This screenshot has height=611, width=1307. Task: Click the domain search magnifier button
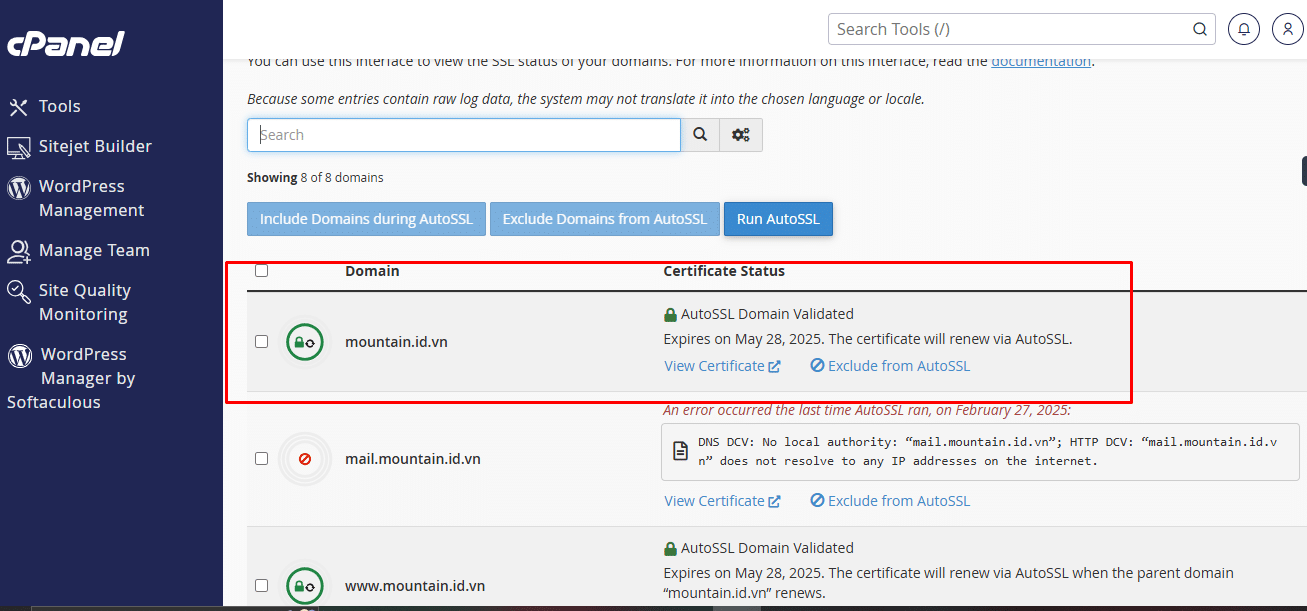point(700,135)
